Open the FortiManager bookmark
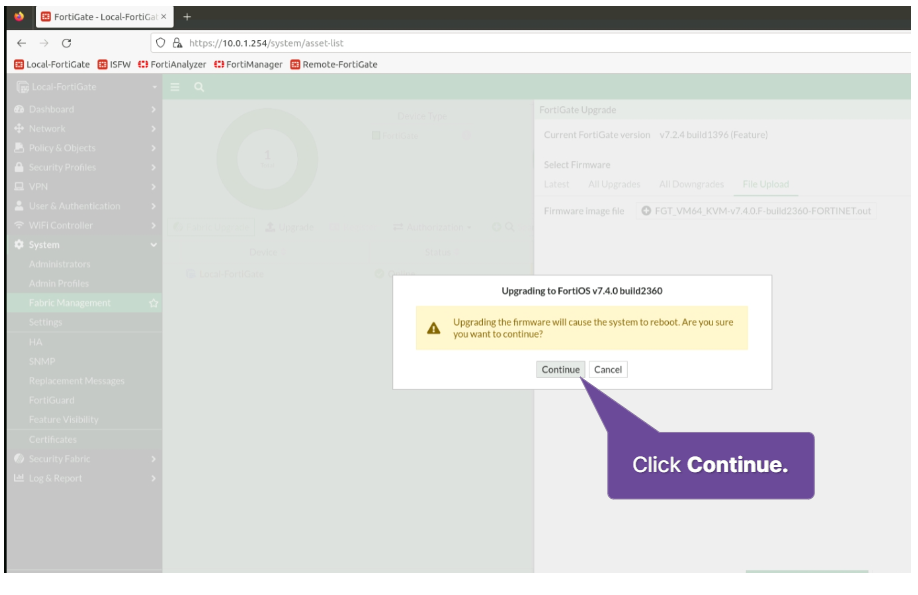 pos(248,64)
